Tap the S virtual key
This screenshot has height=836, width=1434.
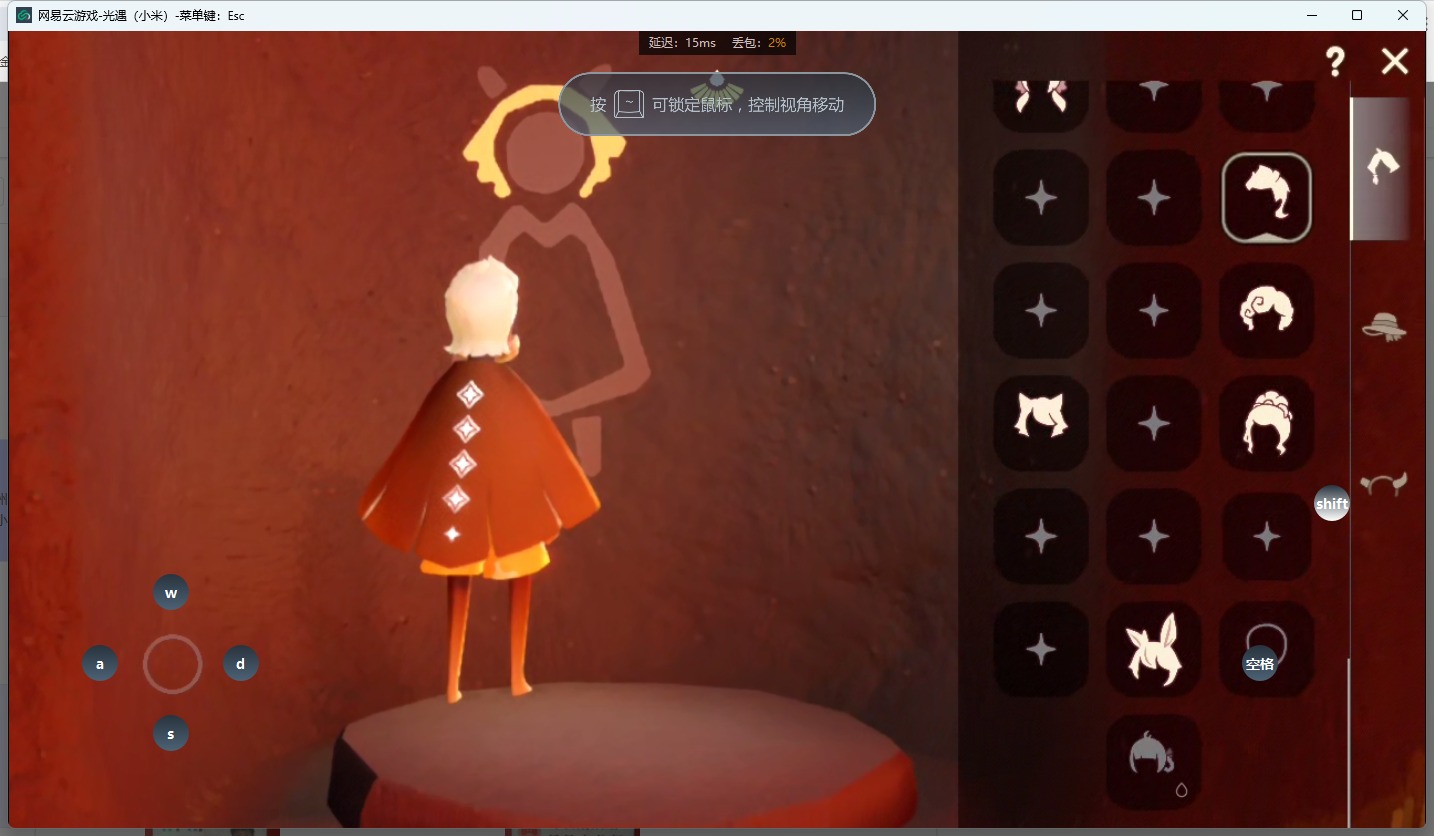tap(171, 734)
